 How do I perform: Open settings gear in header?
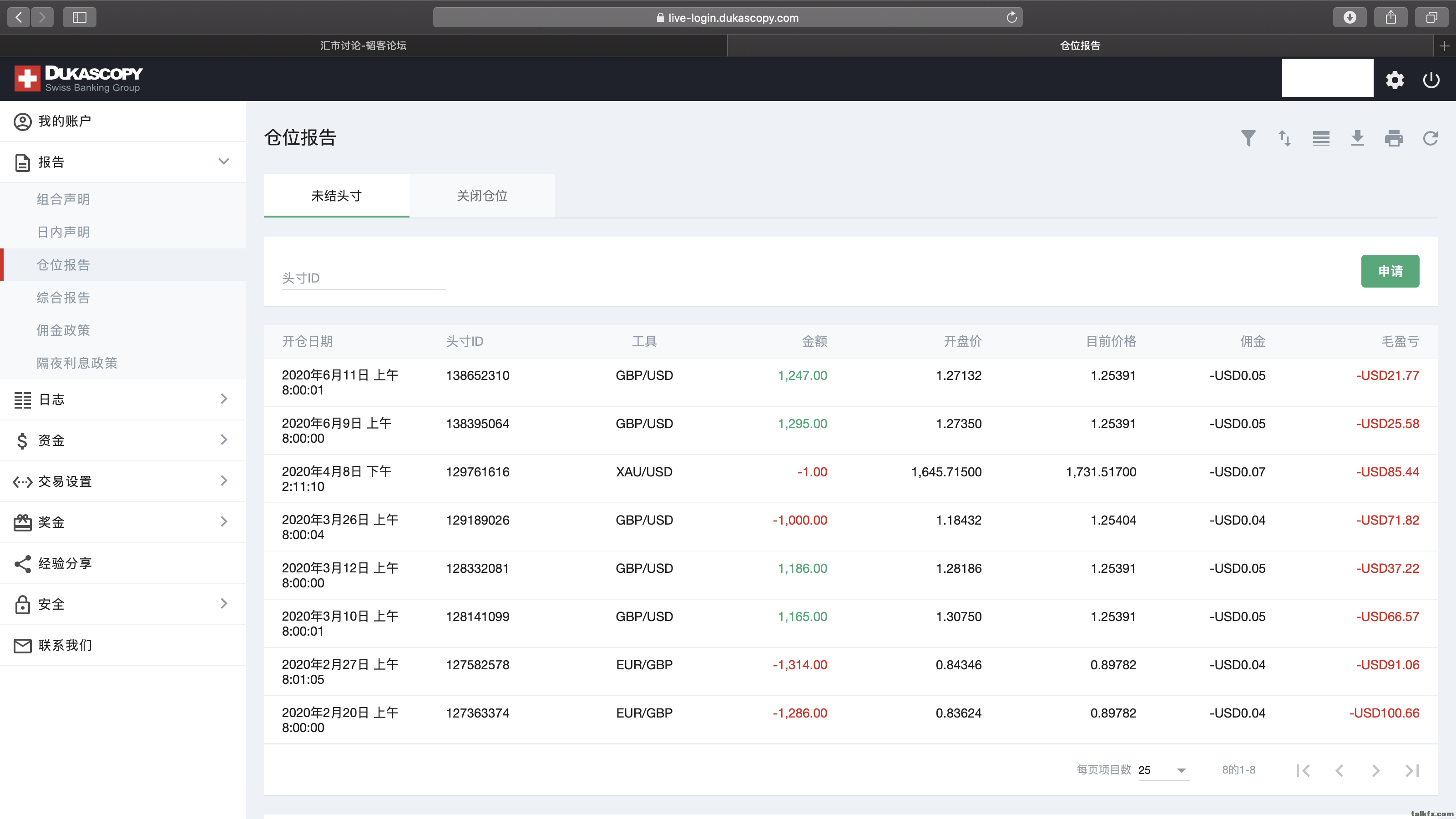click(x=1395, y=80)
